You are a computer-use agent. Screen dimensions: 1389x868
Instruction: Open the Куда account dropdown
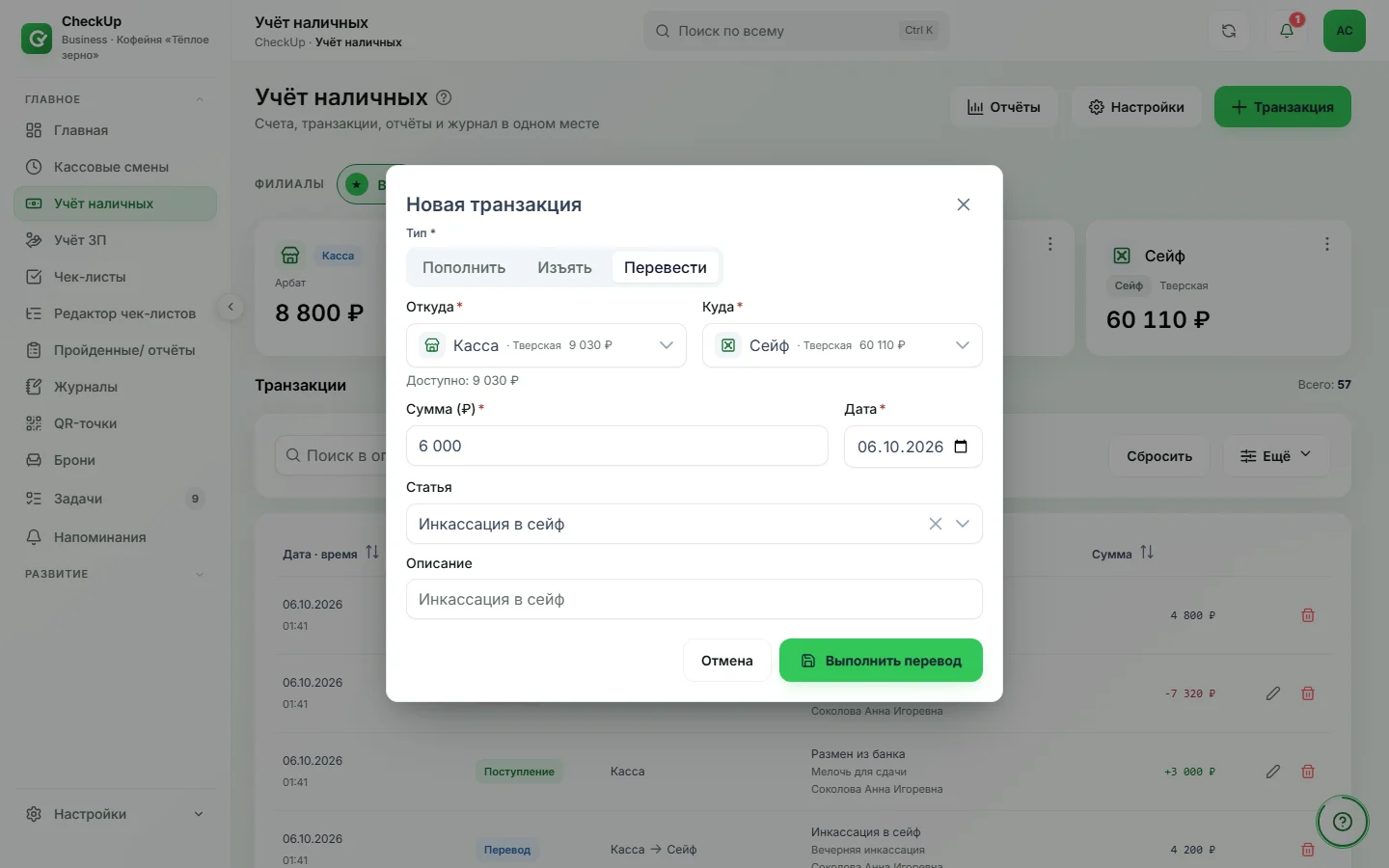(842, 345)
